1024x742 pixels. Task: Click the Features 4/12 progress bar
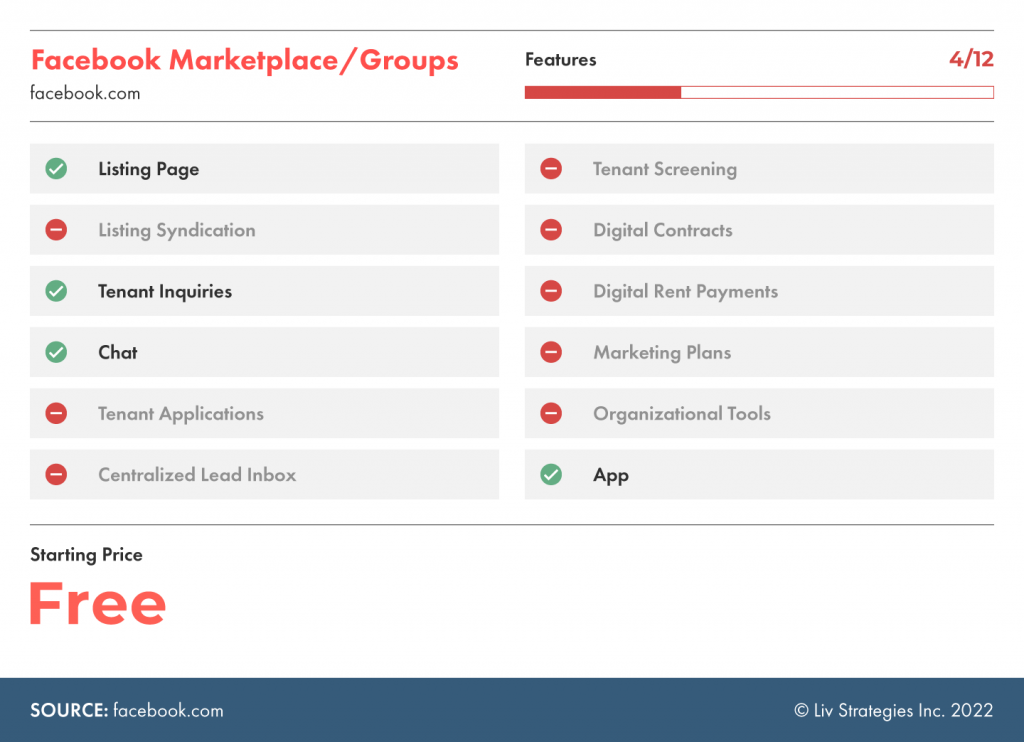(759, 92)
